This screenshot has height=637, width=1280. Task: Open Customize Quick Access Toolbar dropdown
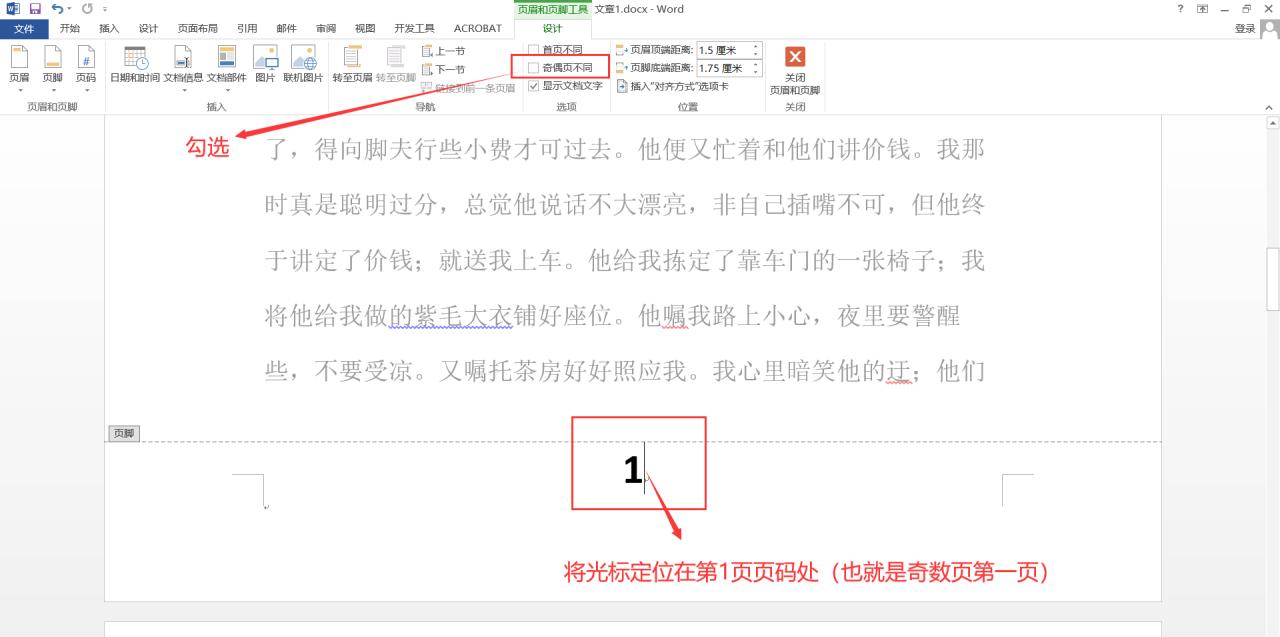click(x=105, y=9)
